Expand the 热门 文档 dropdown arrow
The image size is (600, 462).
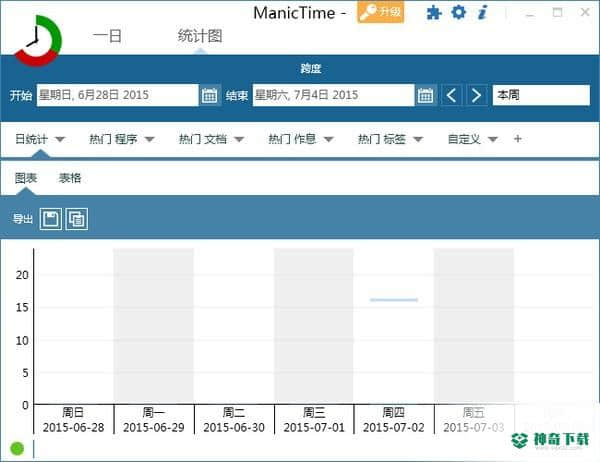tap(239, 139)
